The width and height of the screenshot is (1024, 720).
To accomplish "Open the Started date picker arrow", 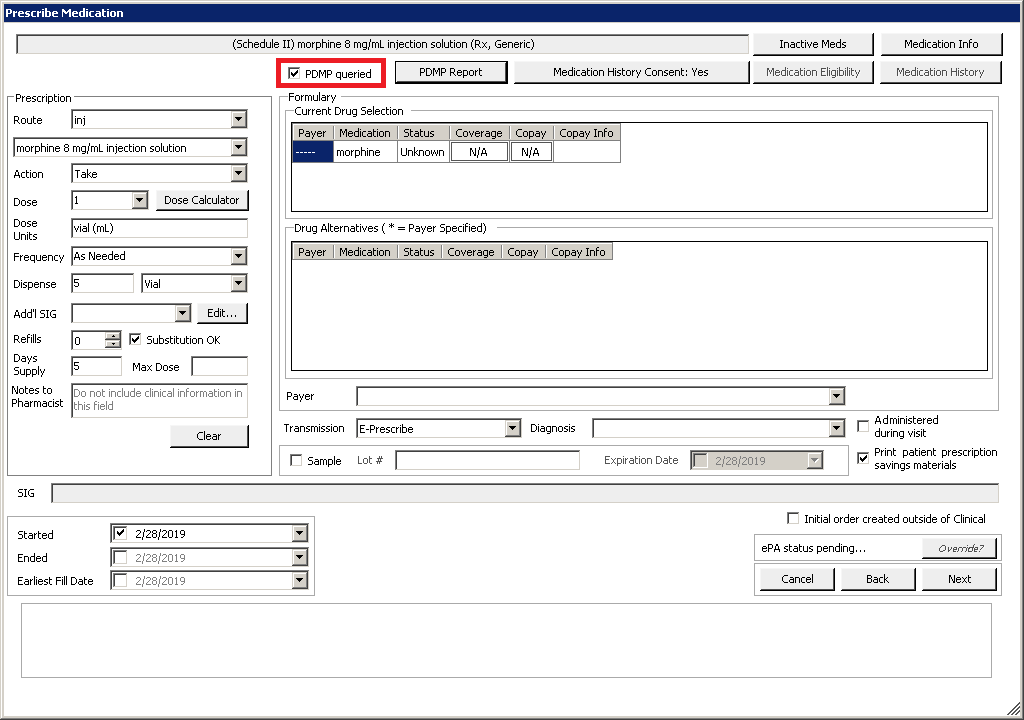I will [x=300, y=534].
